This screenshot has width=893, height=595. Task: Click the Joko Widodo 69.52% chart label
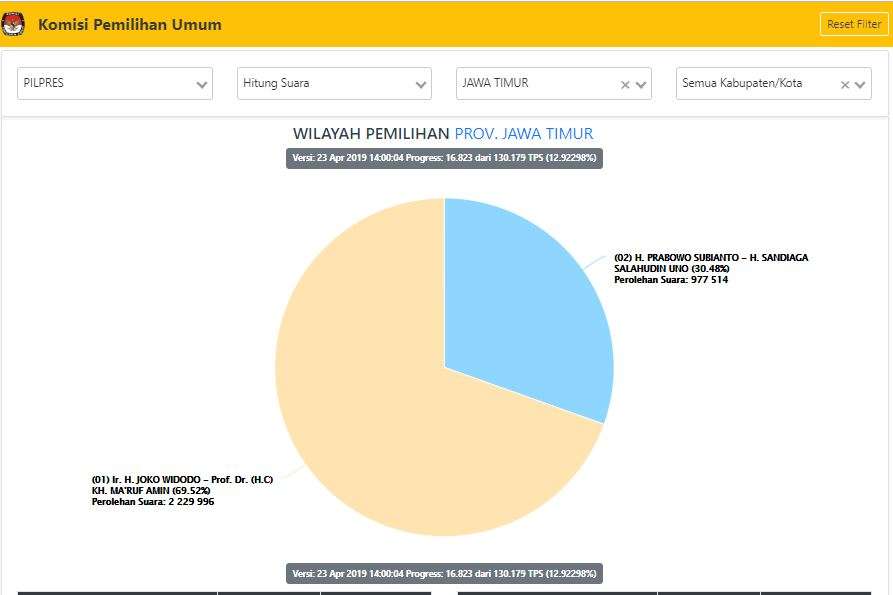tap(181, 490)
